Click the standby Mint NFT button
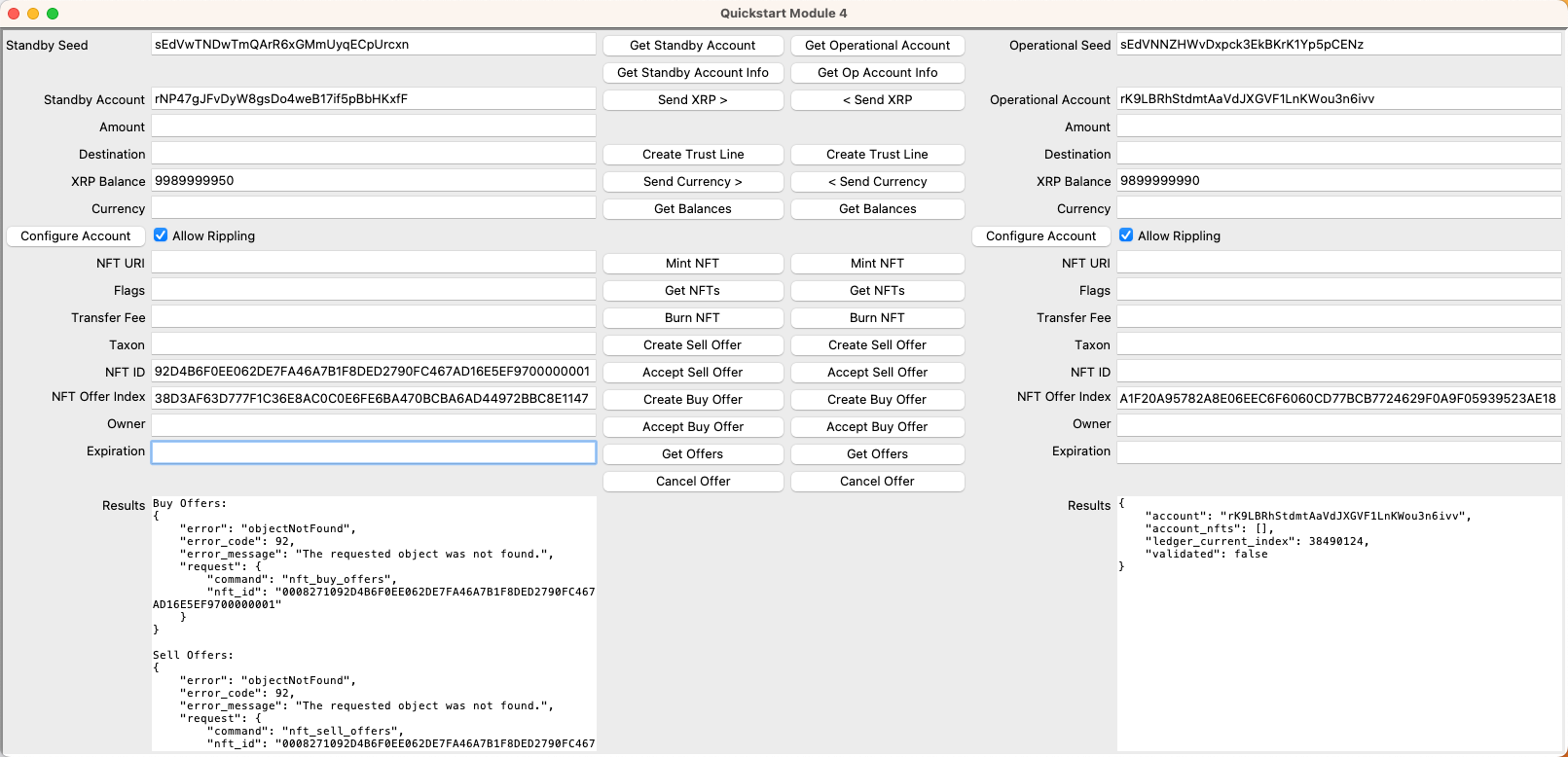This screenshot has width=1568, height=757. (x=692, y=264)
